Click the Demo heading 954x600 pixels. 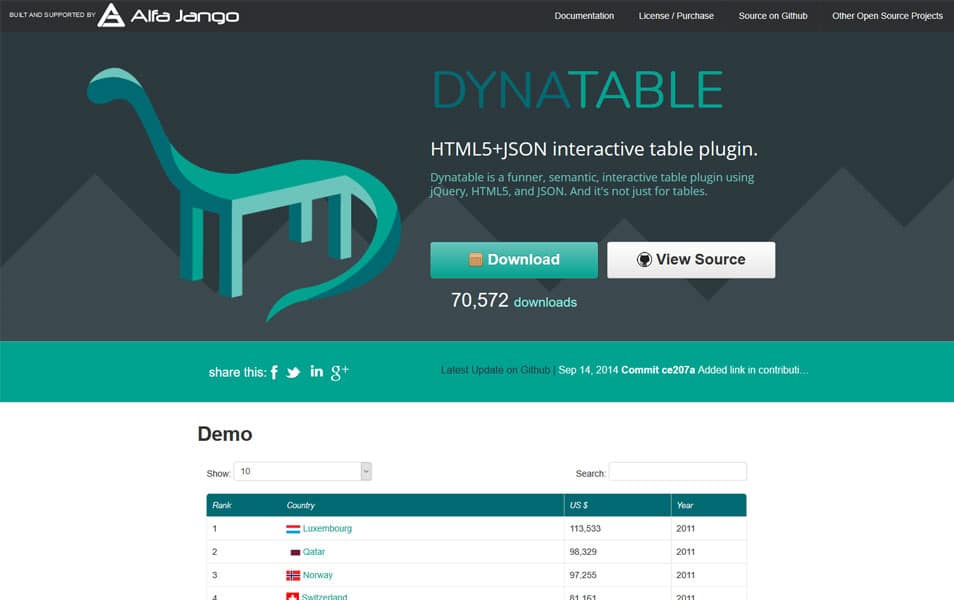225,434
